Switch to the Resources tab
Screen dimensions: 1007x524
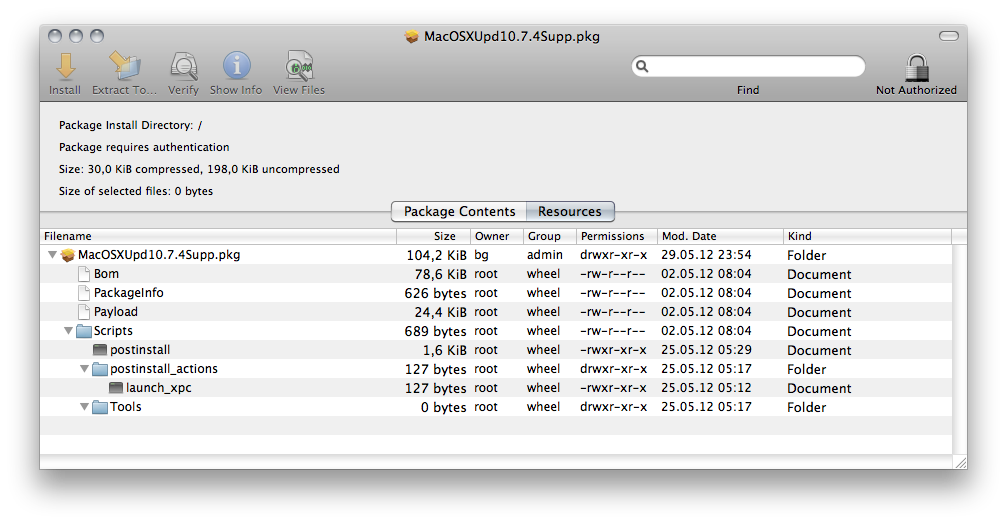pyautogui.click(x=570, y=211)
